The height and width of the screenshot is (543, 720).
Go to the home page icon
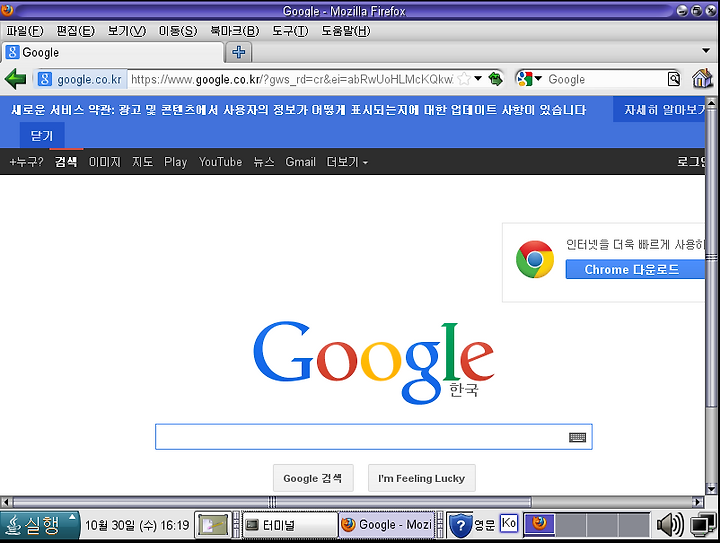pos(702,79)
